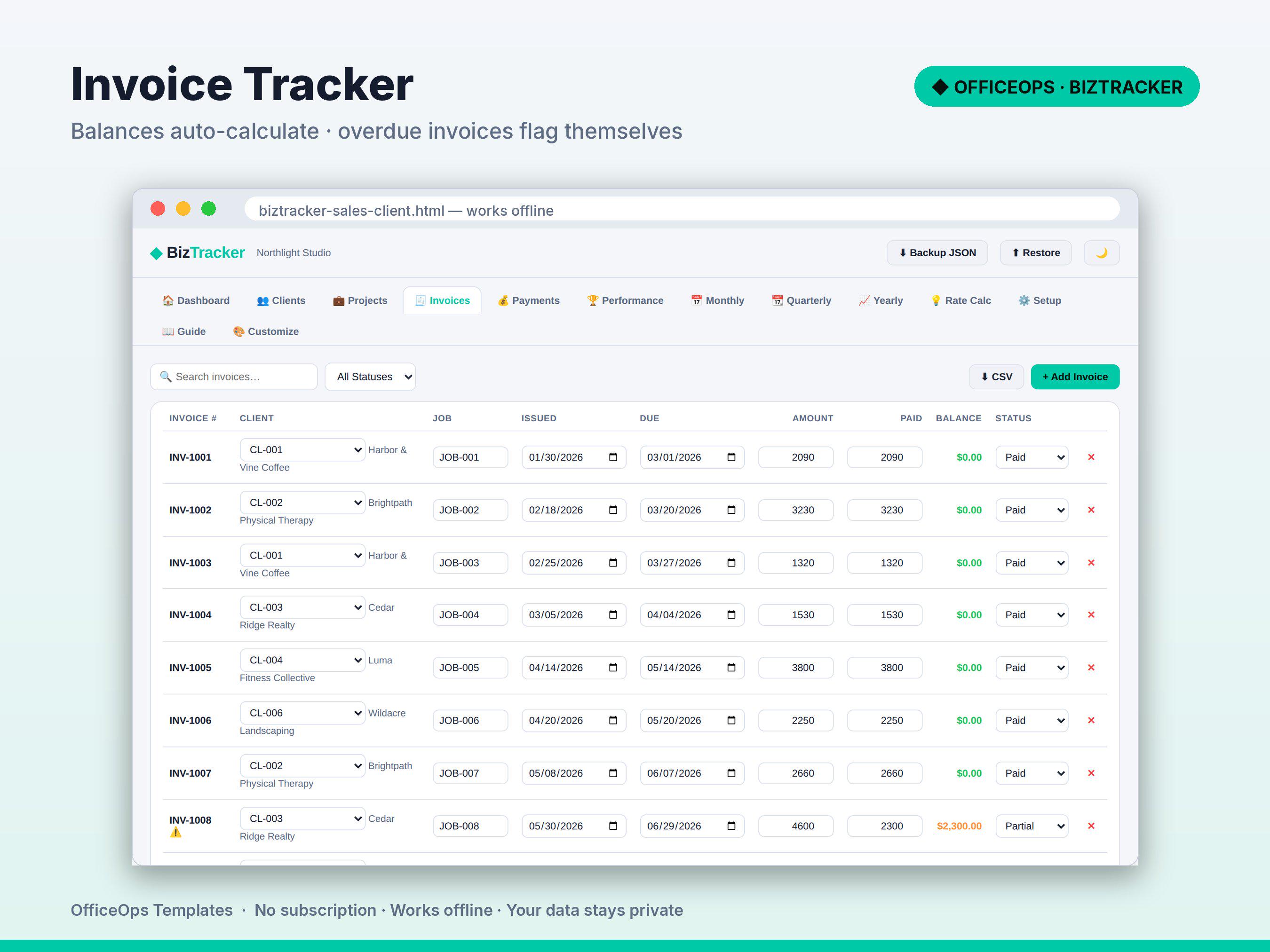The image size is (1270, 952).
Task: Delete INV-1008 row with red X
Action: click(x=1091, y=826)
